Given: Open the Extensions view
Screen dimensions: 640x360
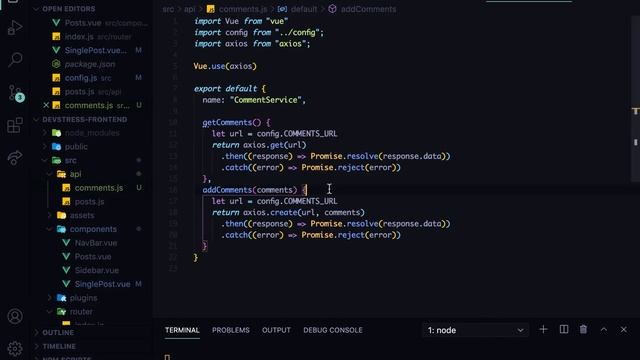Looking at the screenshot, I should pos(15,125).
